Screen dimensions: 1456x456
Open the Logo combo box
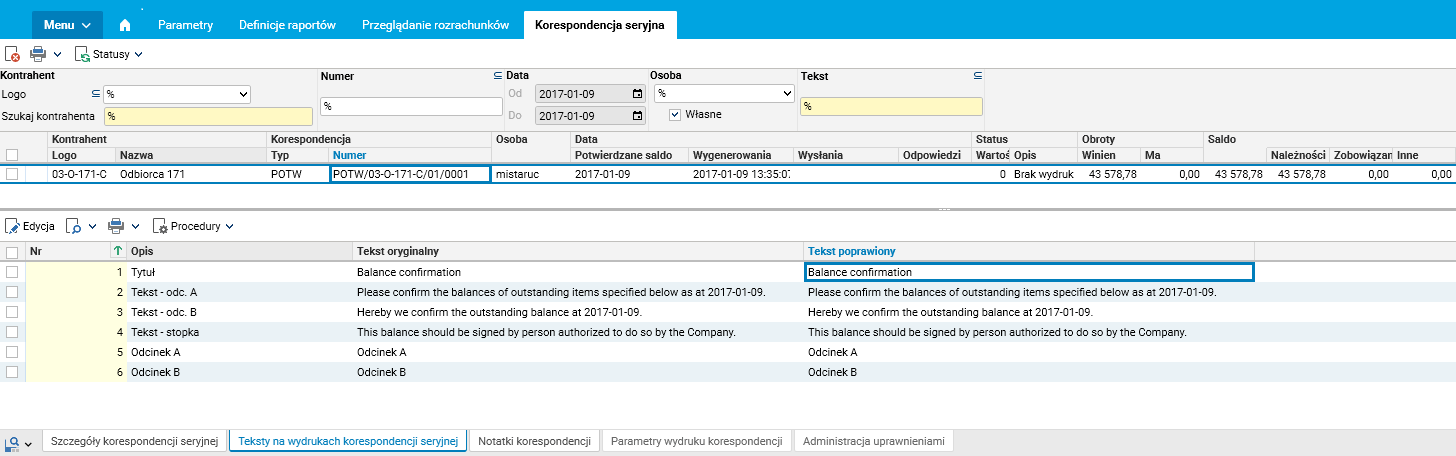point(177,94)
